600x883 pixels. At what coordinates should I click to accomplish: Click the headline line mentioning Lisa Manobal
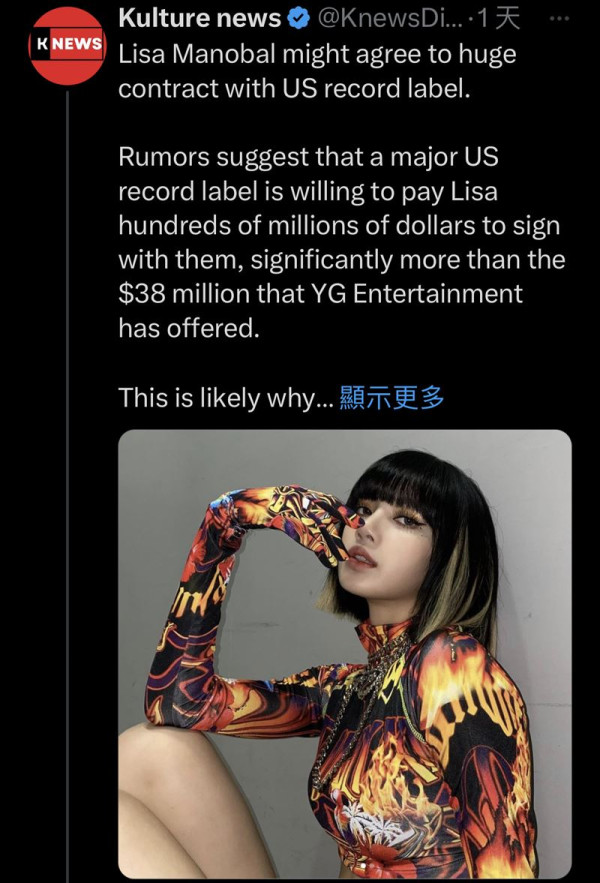point(317,55)
